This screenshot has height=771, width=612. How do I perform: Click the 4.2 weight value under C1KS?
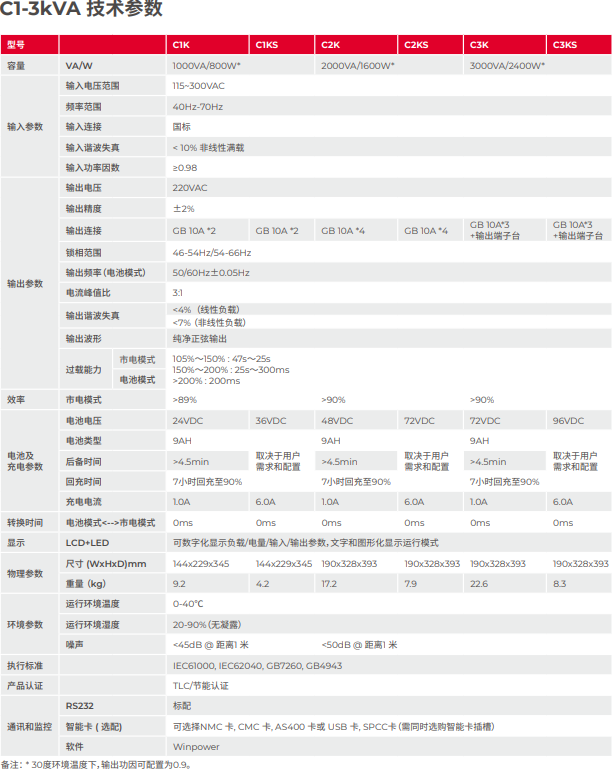pyautogui.click(x=262, y=584)
